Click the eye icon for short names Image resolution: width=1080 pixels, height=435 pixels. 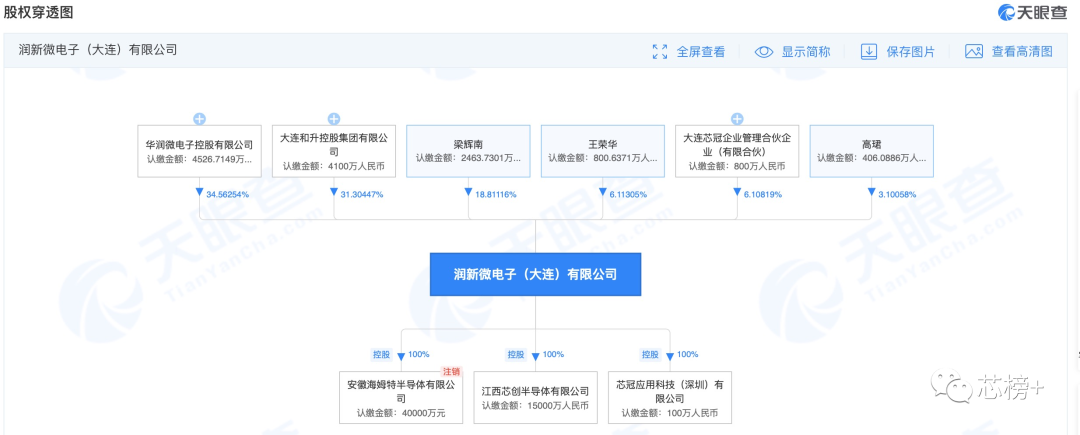point(764,51)
